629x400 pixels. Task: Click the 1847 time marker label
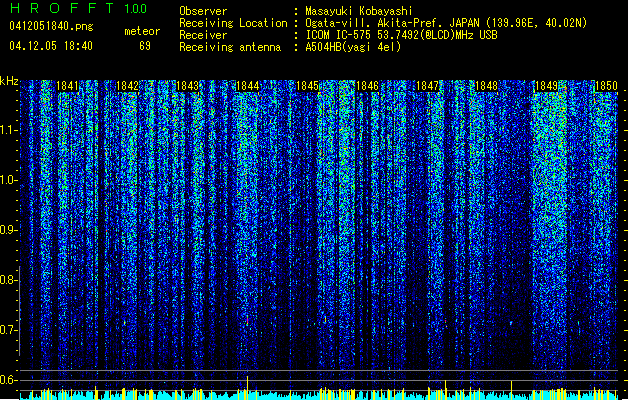click(427, 86)
